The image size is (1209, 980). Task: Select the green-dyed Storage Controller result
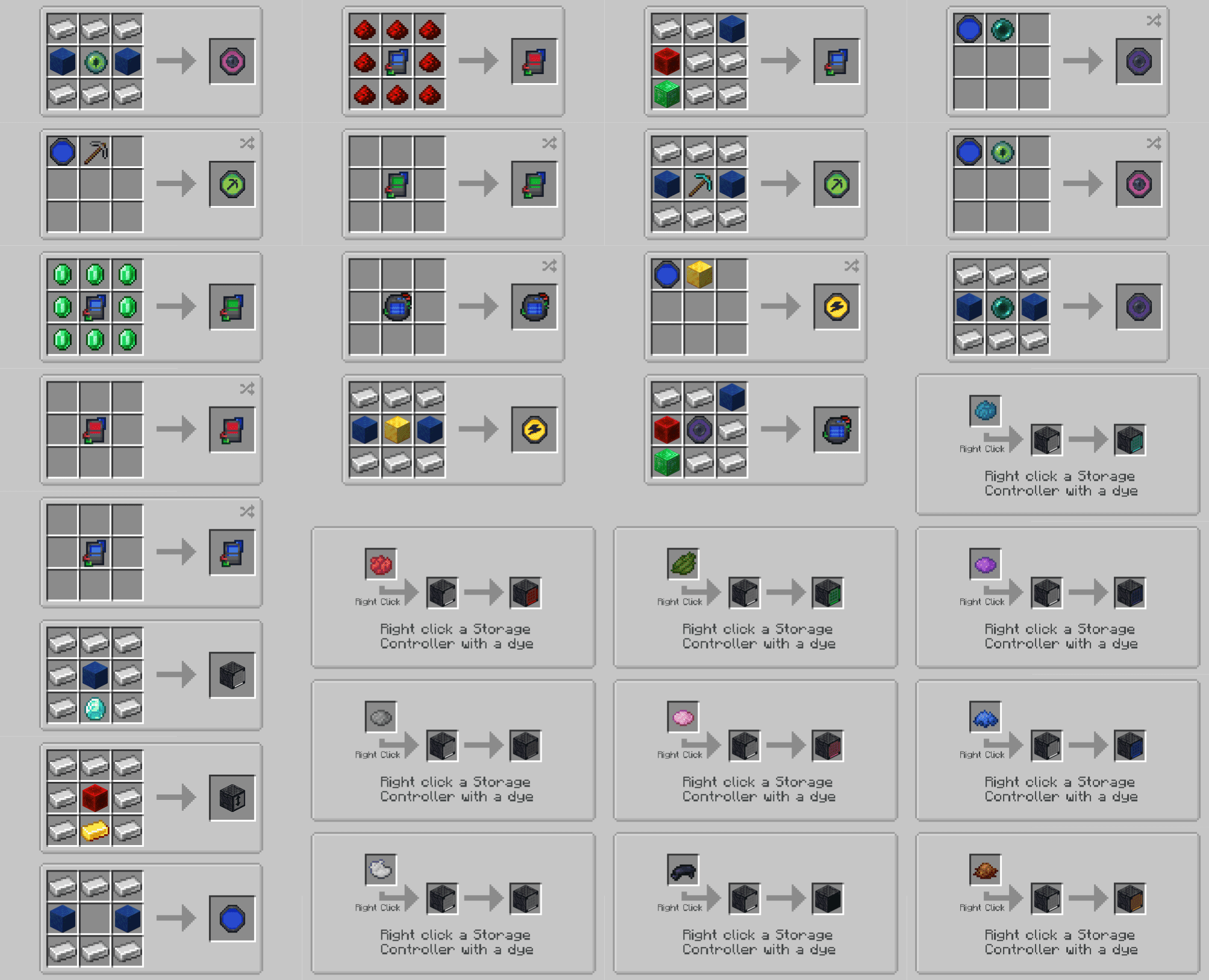(x=828, y=593)
